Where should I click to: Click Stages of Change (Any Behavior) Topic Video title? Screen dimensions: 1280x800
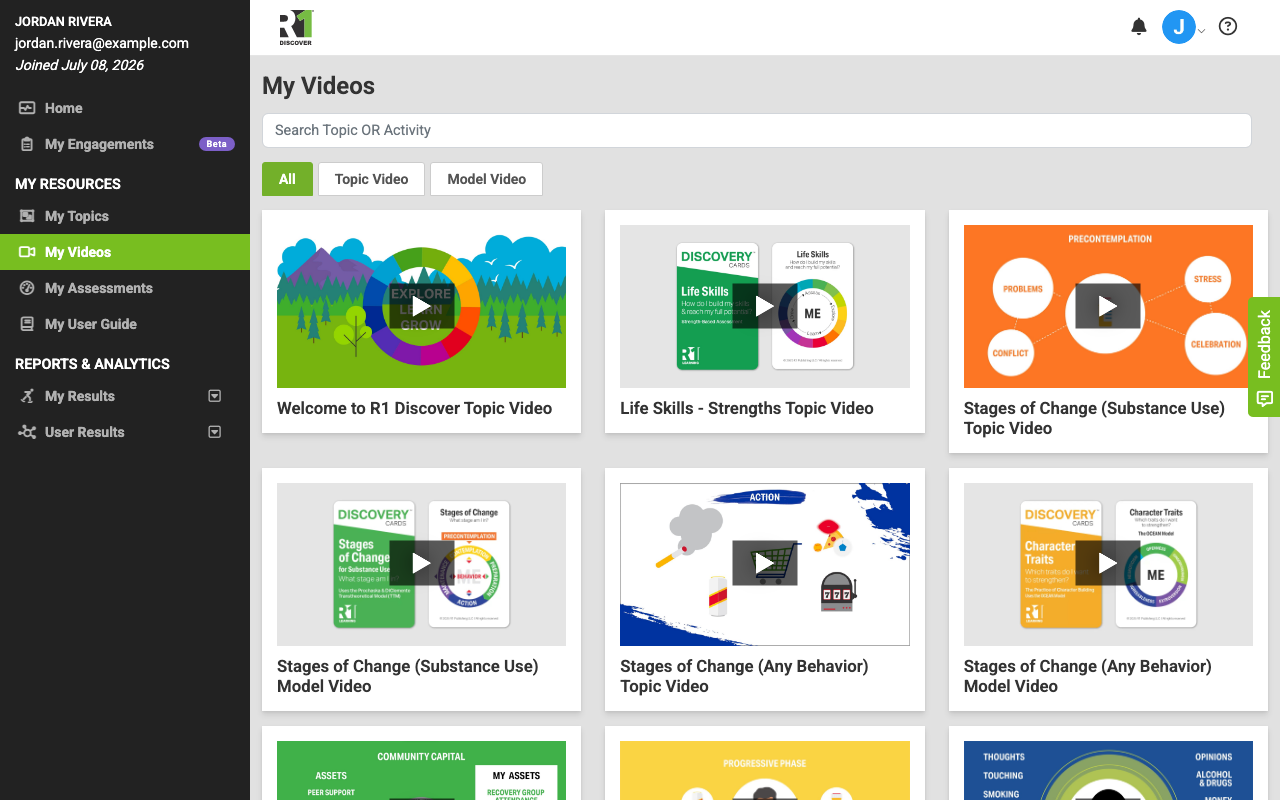click(744, 676)
